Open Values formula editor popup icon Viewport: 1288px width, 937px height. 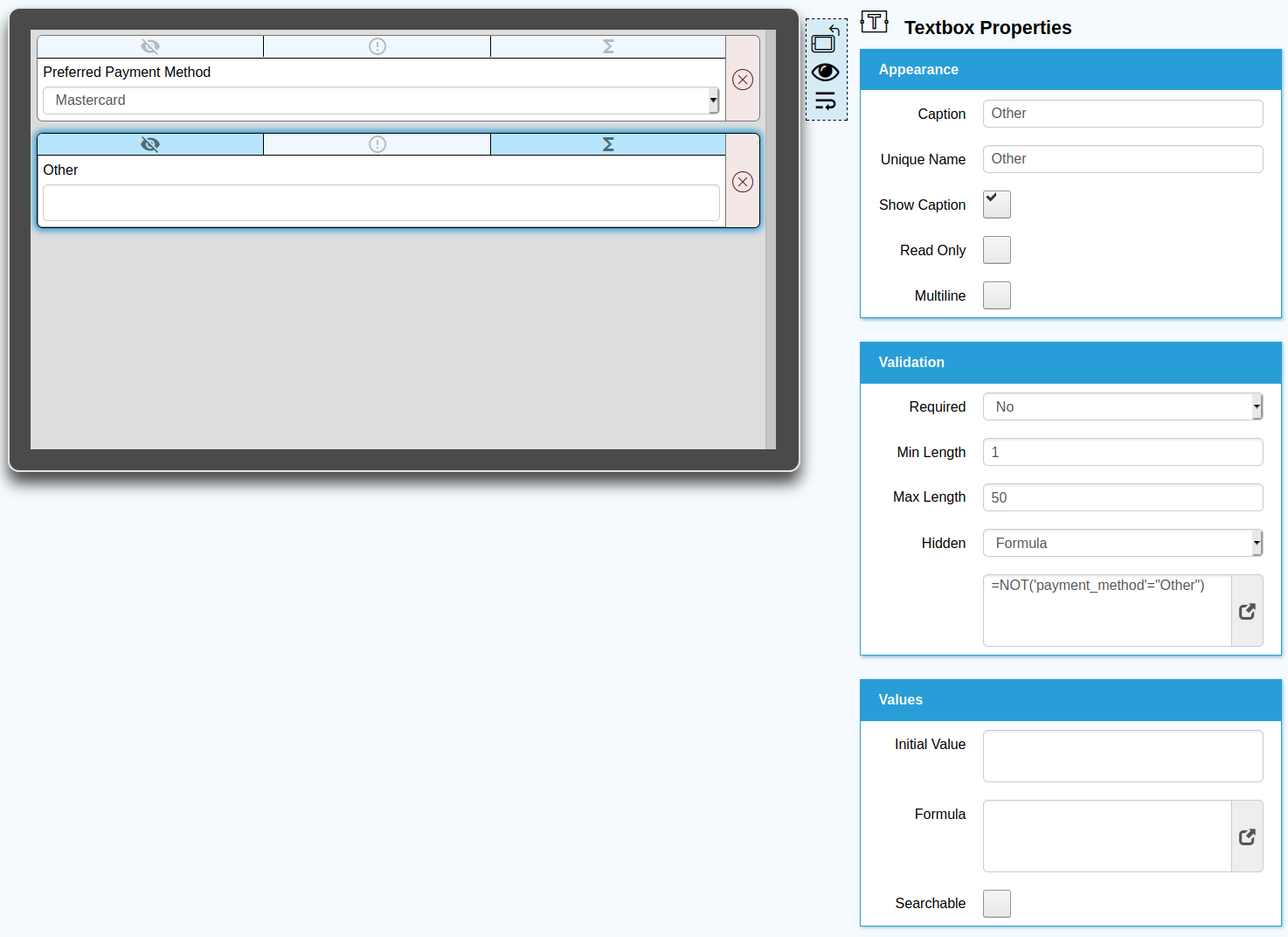(x=1247, y=836)
